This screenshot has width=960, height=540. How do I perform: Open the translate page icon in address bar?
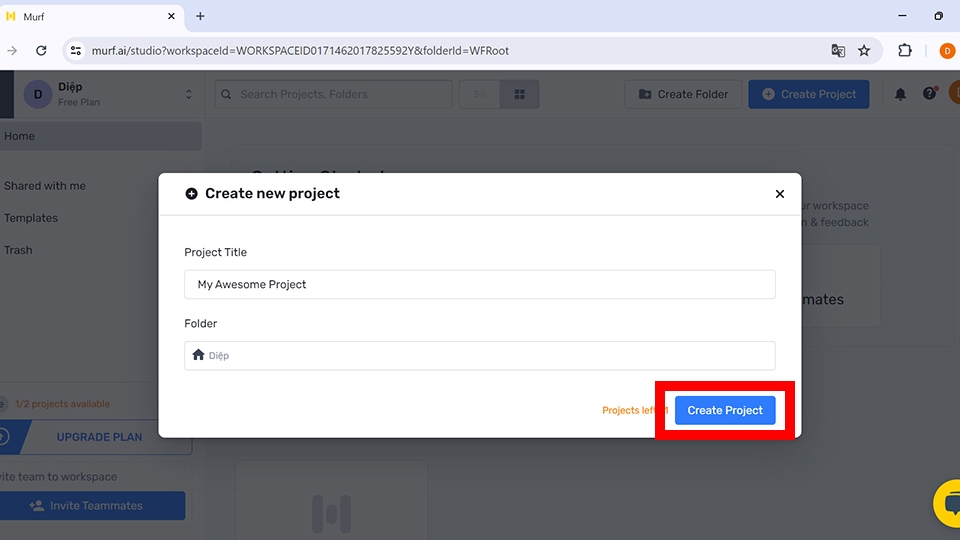(838, 51)
